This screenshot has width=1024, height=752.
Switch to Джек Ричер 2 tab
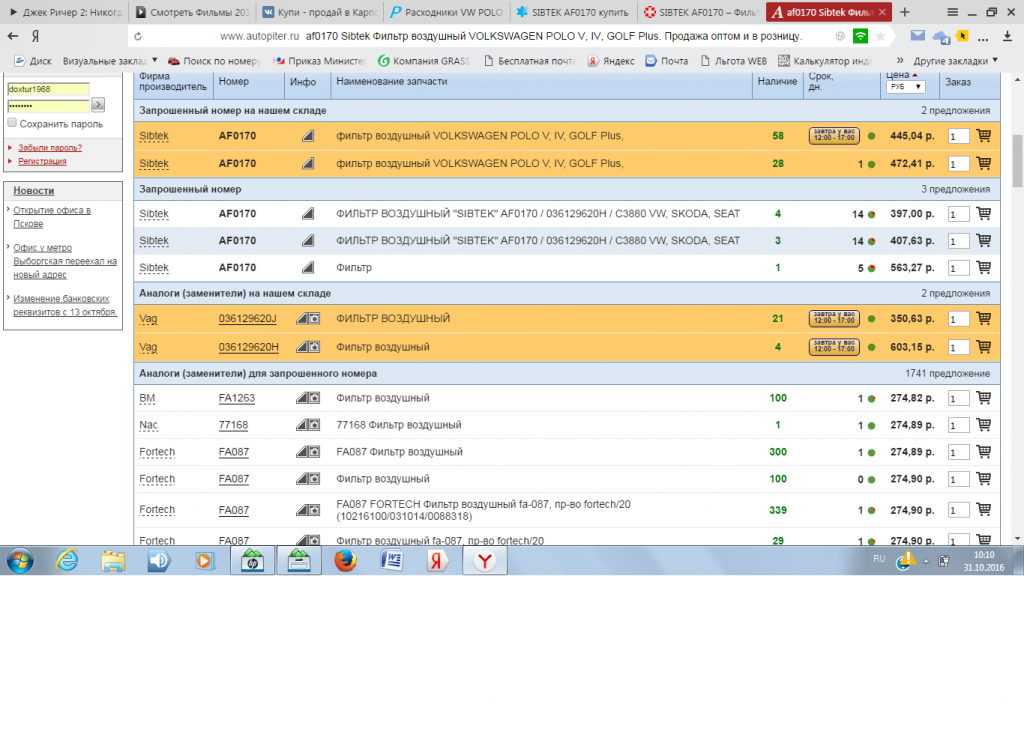65,12
